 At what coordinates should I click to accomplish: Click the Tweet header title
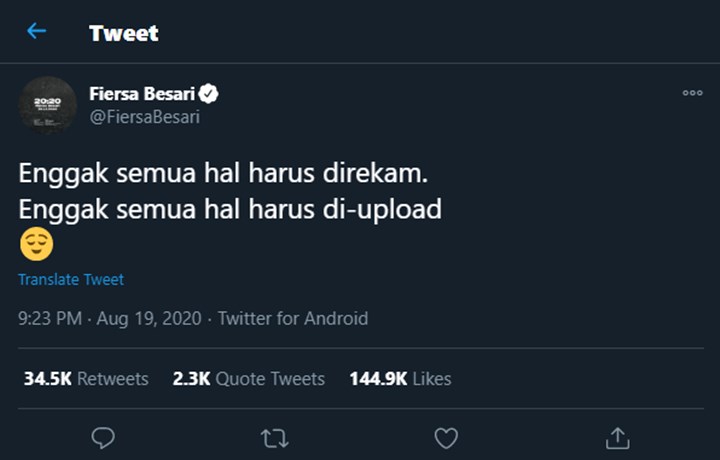(x=124, y=33)
